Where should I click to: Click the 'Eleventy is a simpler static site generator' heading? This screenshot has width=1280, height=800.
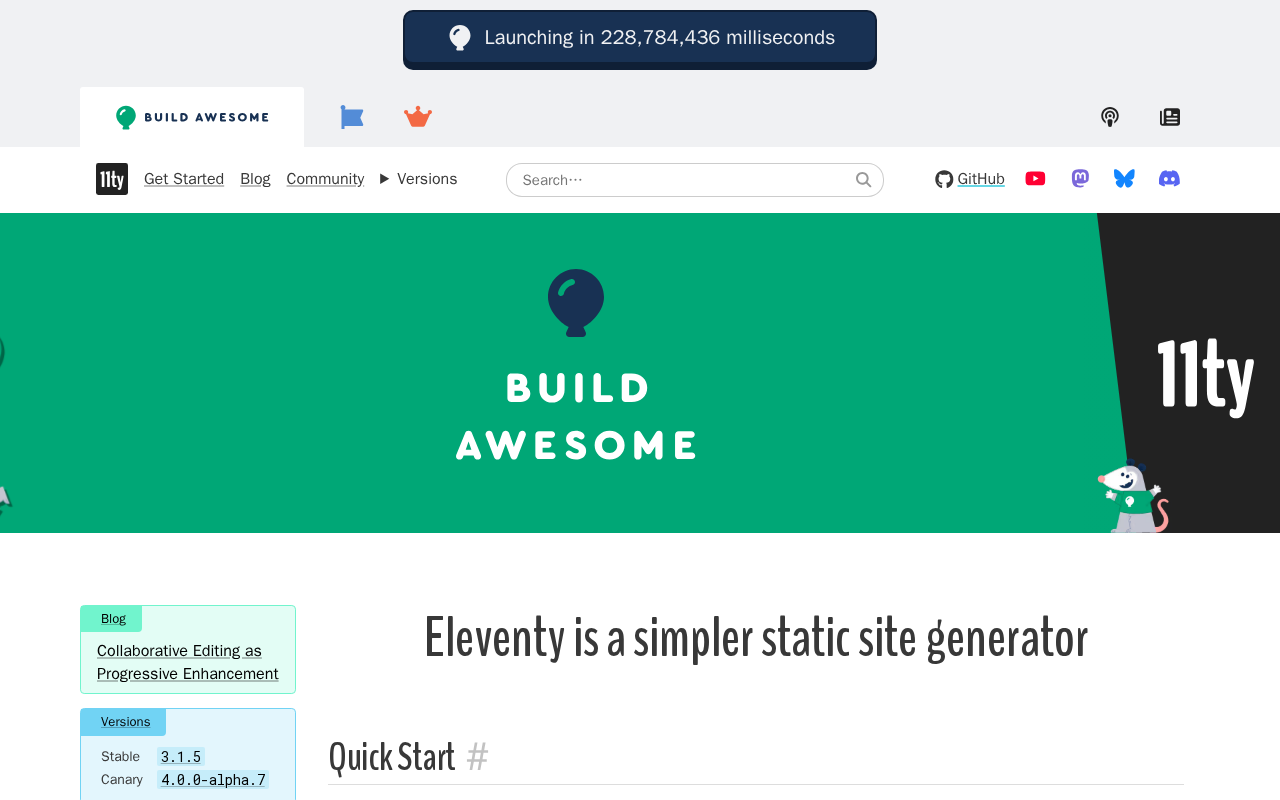[756, 638]
